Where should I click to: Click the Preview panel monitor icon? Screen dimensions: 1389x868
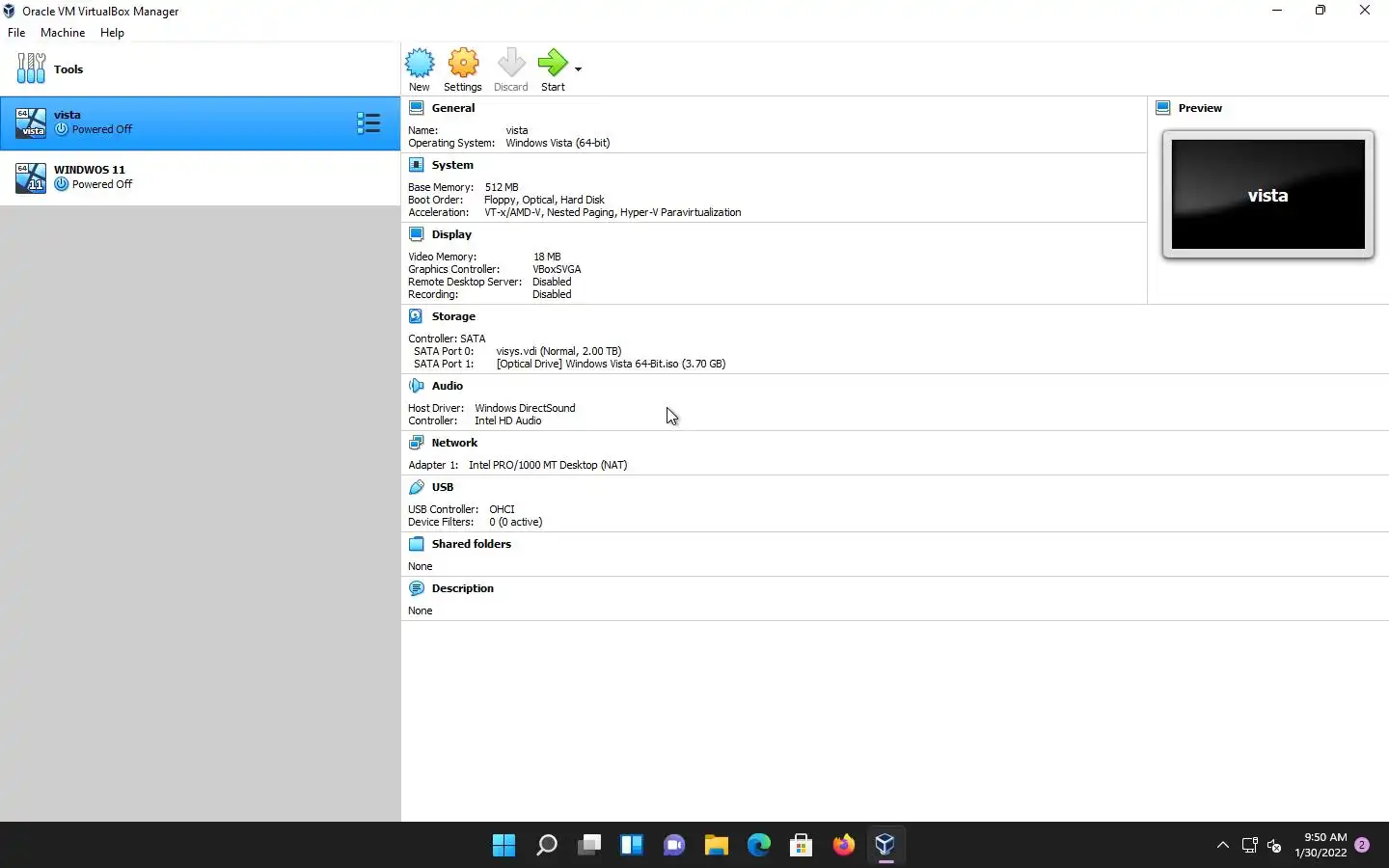[x=1163, y=108]
